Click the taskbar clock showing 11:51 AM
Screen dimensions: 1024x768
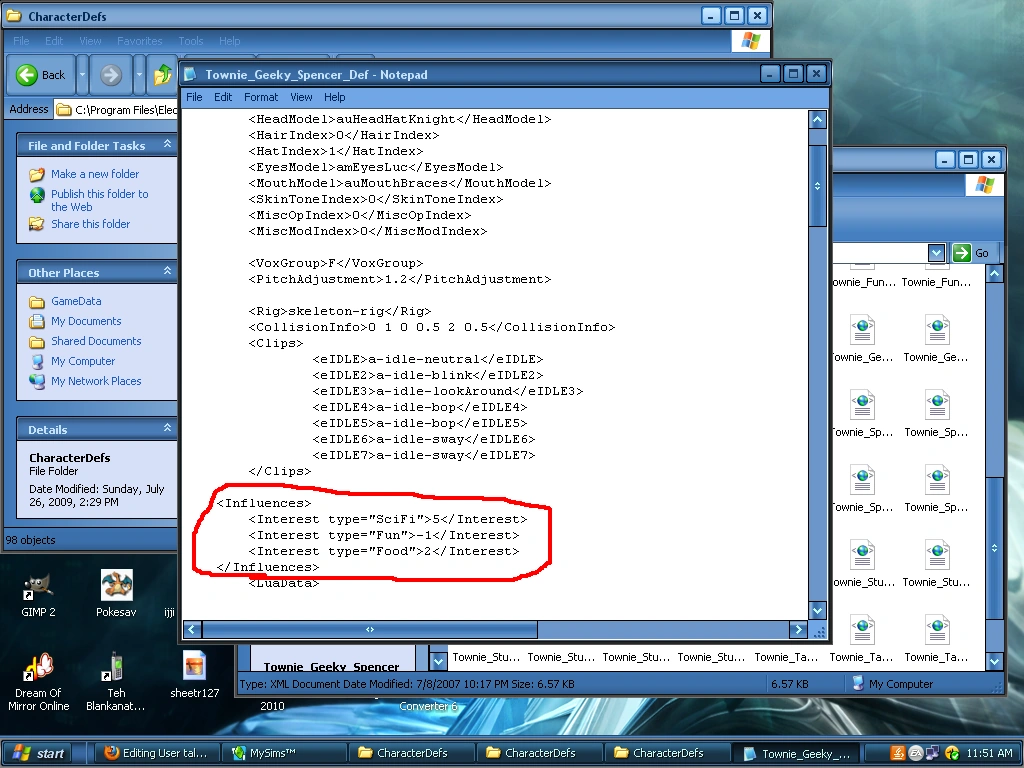click(989, 753)
